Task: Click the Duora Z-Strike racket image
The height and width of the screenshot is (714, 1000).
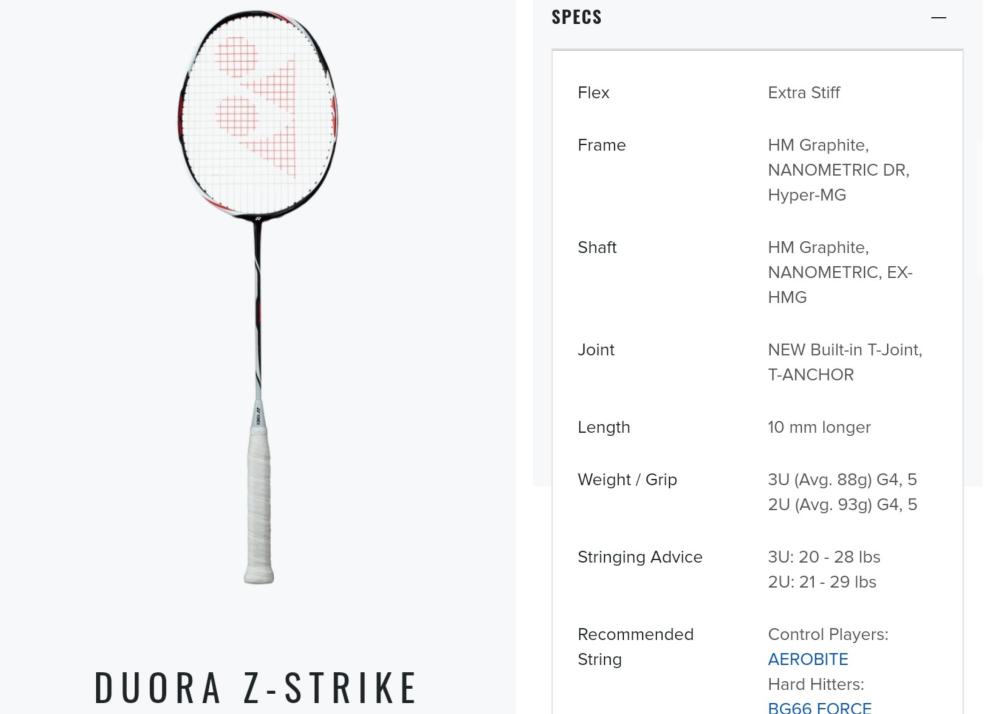Action: pyautogui.click(x=258, y=296)
